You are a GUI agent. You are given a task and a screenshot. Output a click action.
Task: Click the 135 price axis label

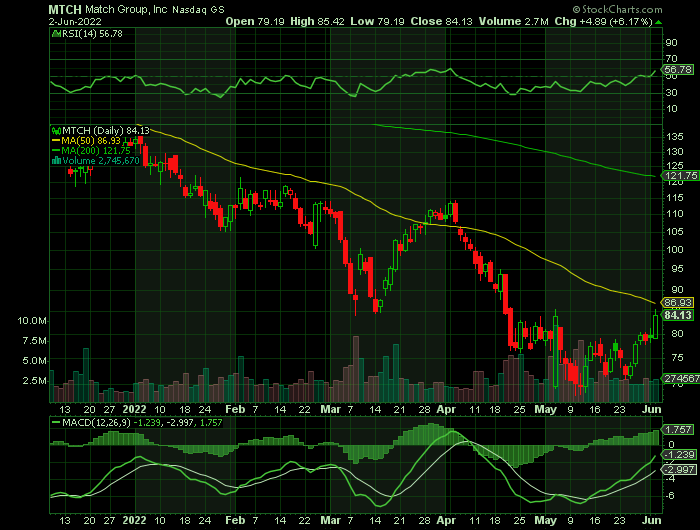click(675, 137)
